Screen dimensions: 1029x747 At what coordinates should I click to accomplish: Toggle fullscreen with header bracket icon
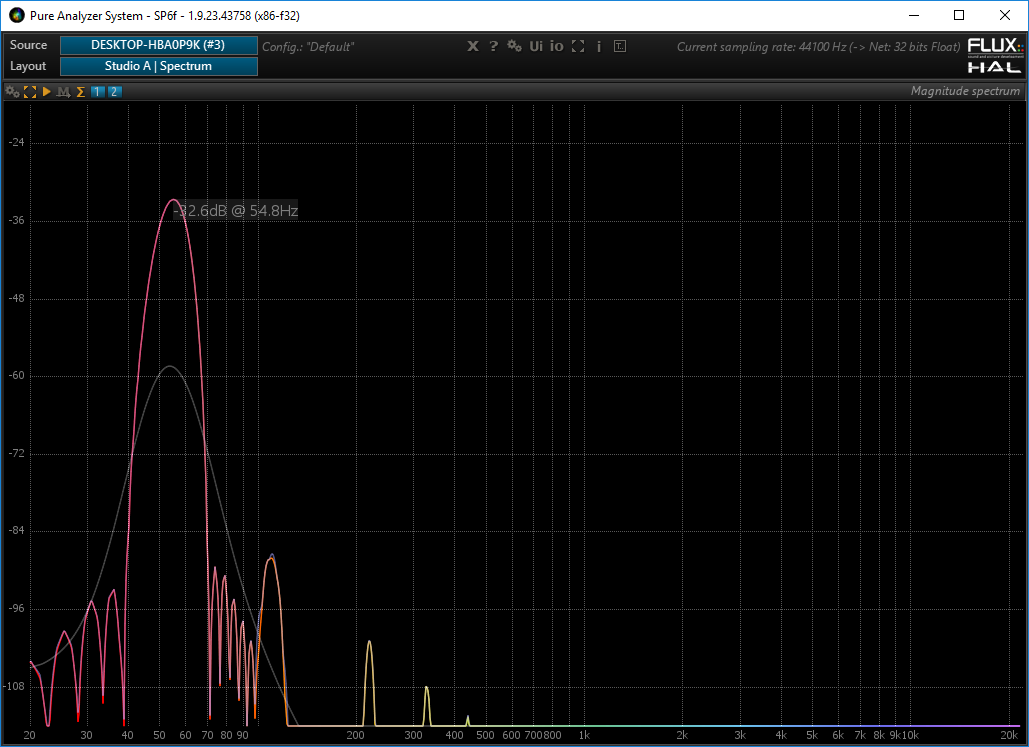tap(578, 47)
